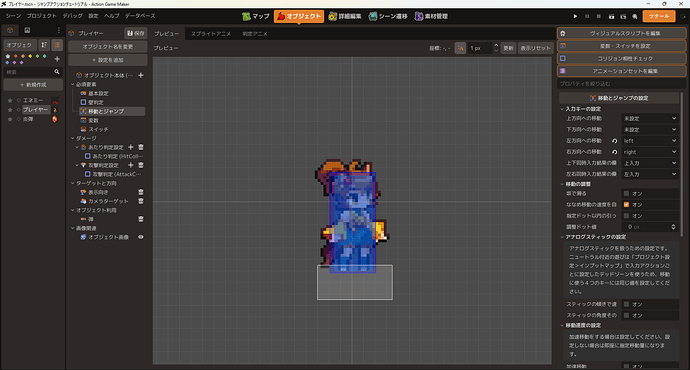Click trash icon next to 攻撃判定設定
The height and width of the screenshot is (370, 690).
141,165
